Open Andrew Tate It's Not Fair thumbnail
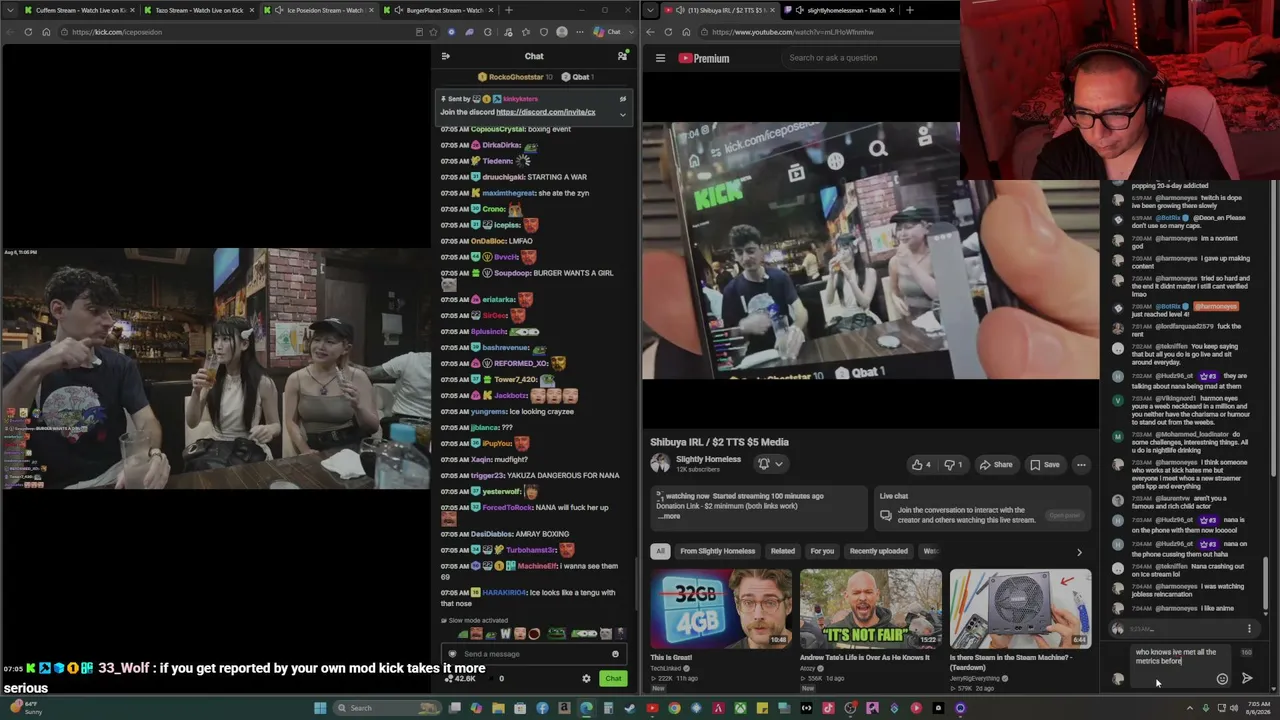 [x=870, y=608]
